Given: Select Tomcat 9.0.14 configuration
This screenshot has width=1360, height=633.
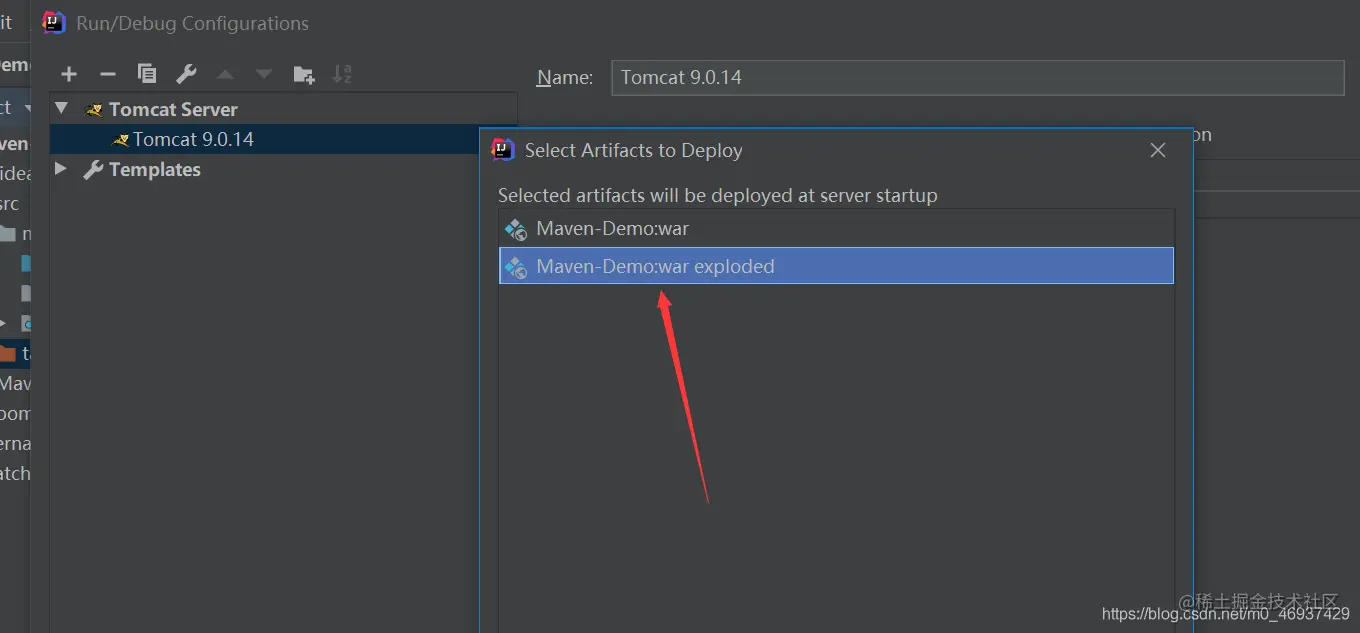Looking at the screenshot, I should click(x=283, y=139).
